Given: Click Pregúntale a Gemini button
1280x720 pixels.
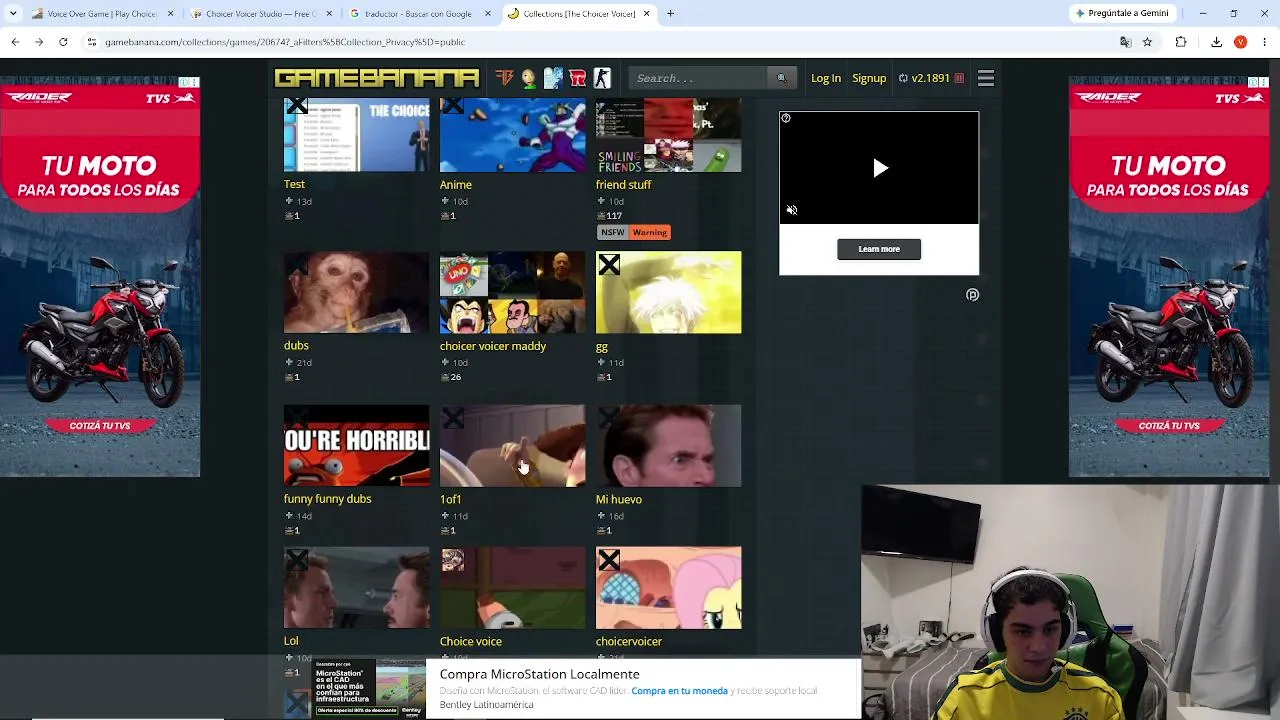Looking at the screenshot, I should coord(1121,14).
